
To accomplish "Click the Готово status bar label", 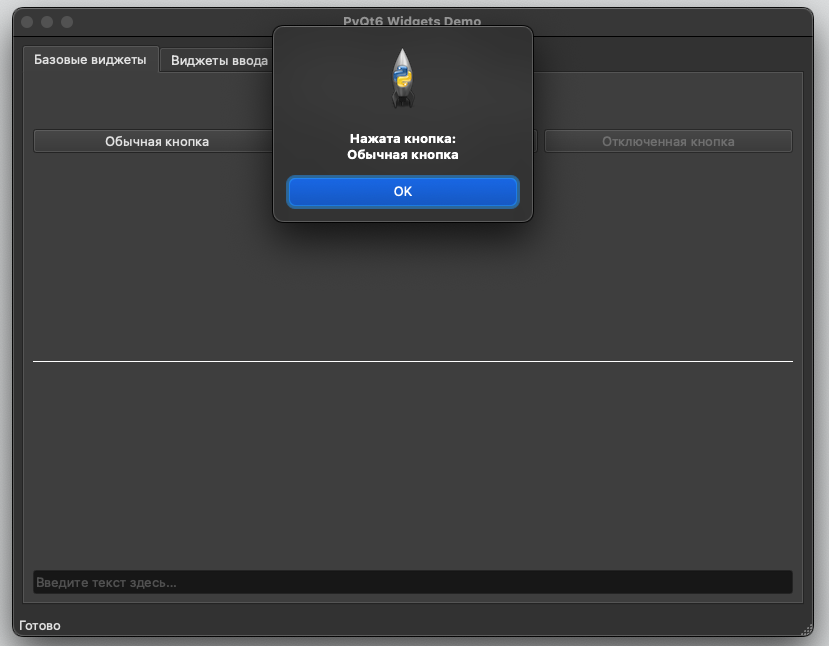I will click(41, 625).
